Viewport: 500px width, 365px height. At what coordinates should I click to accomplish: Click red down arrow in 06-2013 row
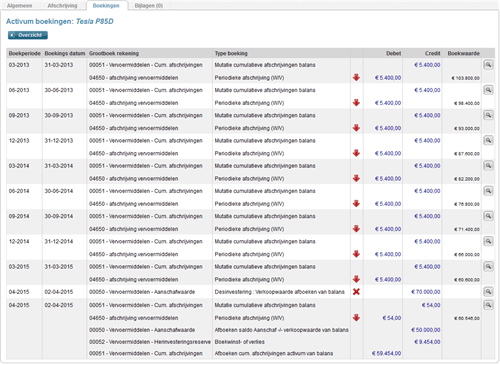pos(356,103)
